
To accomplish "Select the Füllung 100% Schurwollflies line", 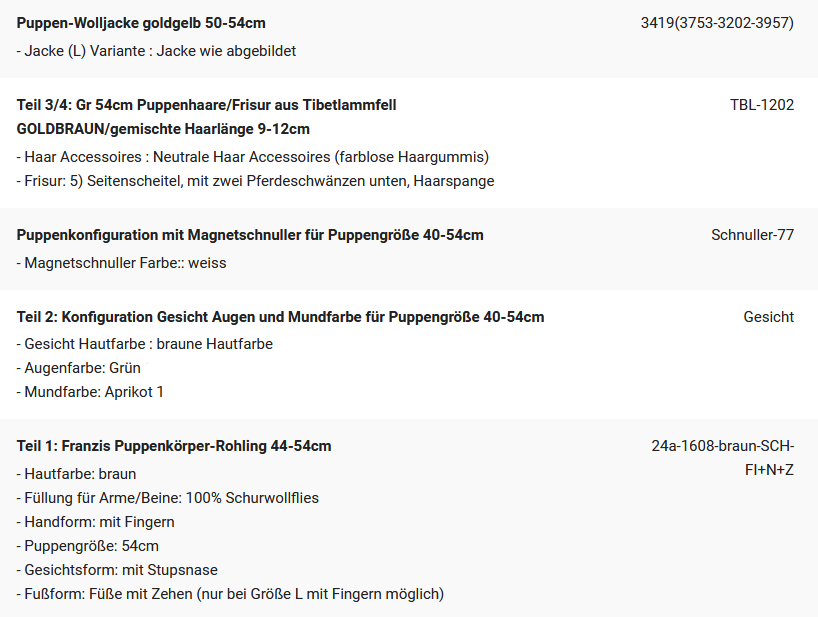I will pos(167,498).
